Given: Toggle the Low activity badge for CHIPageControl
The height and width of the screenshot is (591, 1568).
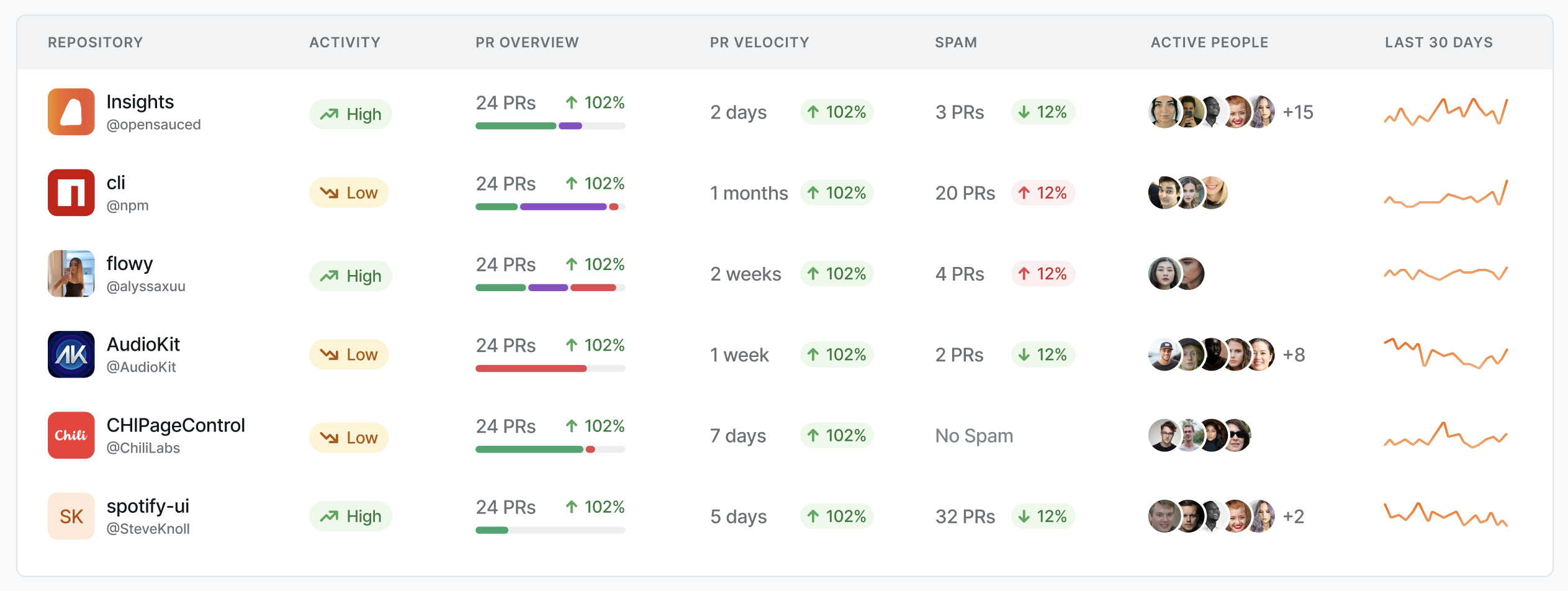Looking at the screenshot, I should point(349,436).
